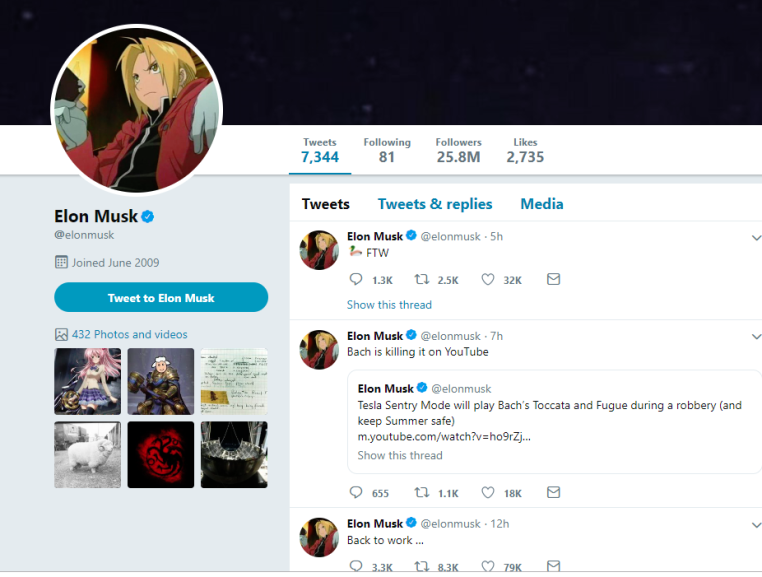Expand options for "Bach is killing it" tweet
This screenshot has width=762, height=577.
pyautogui.click(x=756, y=337)
